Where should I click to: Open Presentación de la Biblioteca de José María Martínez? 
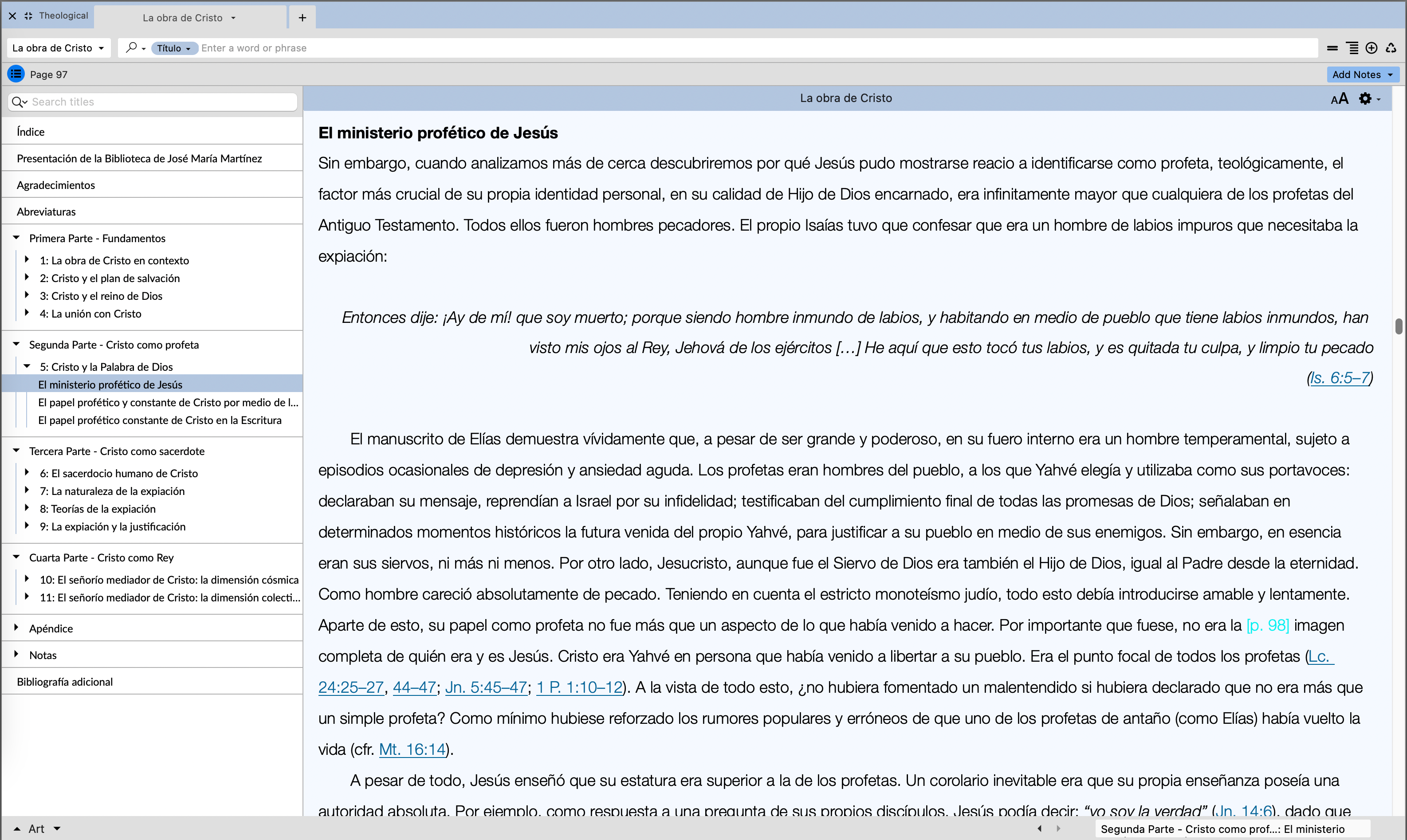coord(152,158)
